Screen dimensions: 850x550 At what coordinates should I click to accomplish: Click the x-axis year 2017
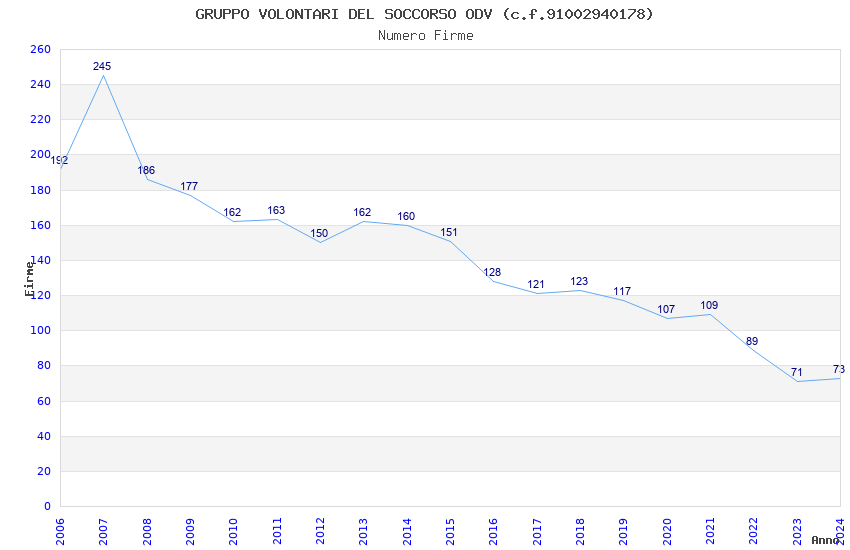(537, 532)
